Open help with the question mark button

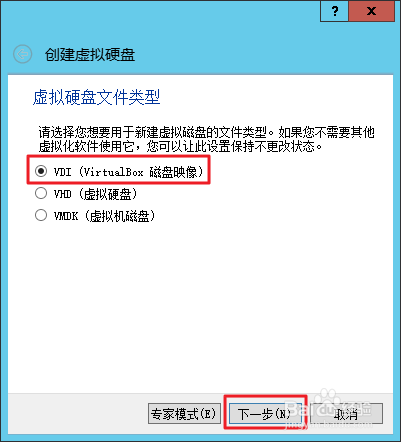pyautogui.click(x=334, y=11)
